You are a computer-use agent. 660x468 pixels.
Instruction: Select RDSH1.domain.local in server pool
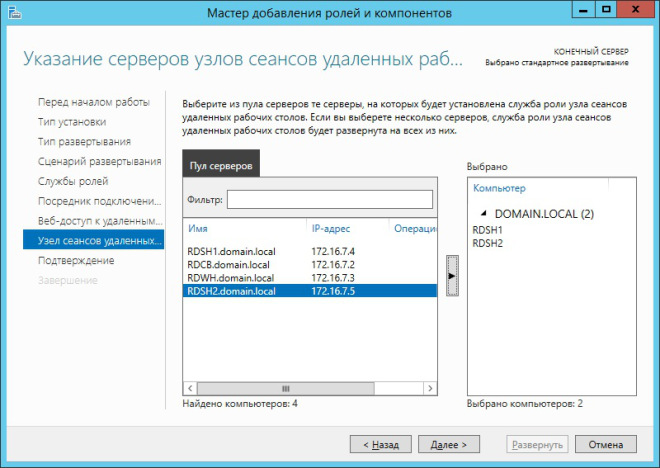point(230,251)
